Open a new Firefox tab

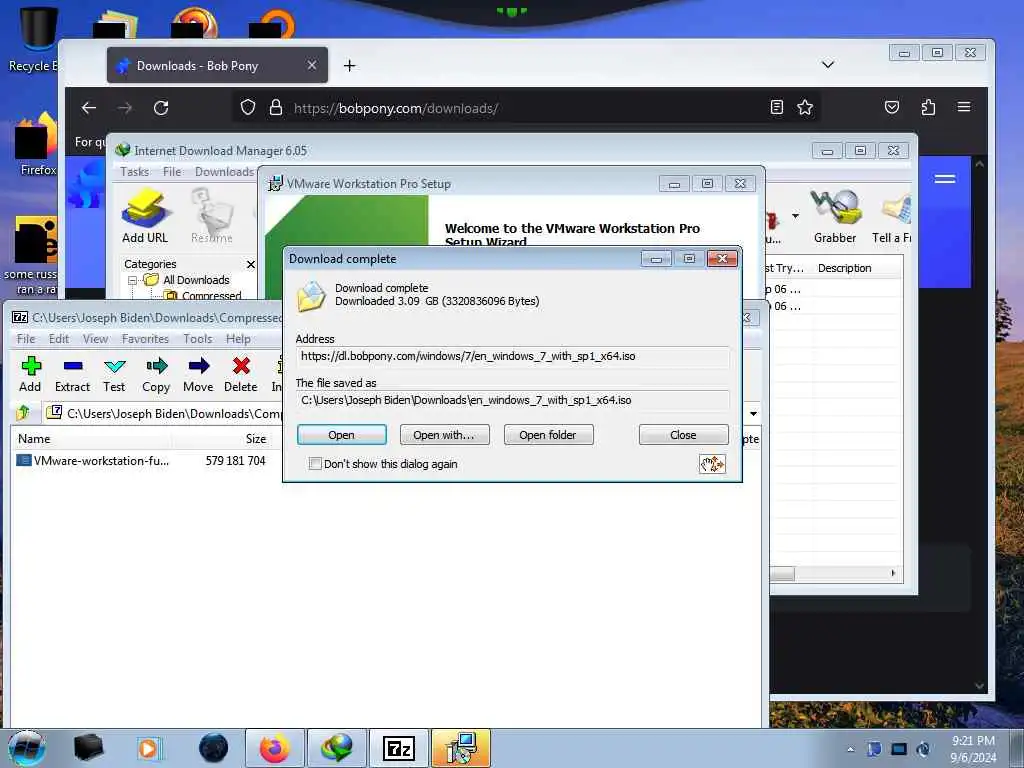tap(349, 65)
